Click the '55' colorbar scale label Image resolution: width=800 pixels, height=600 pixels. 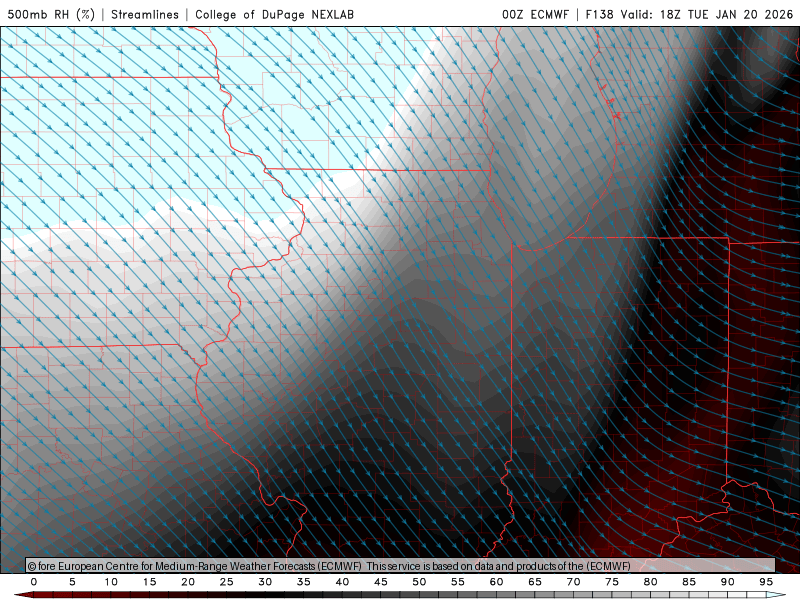(x=458, y=582)
